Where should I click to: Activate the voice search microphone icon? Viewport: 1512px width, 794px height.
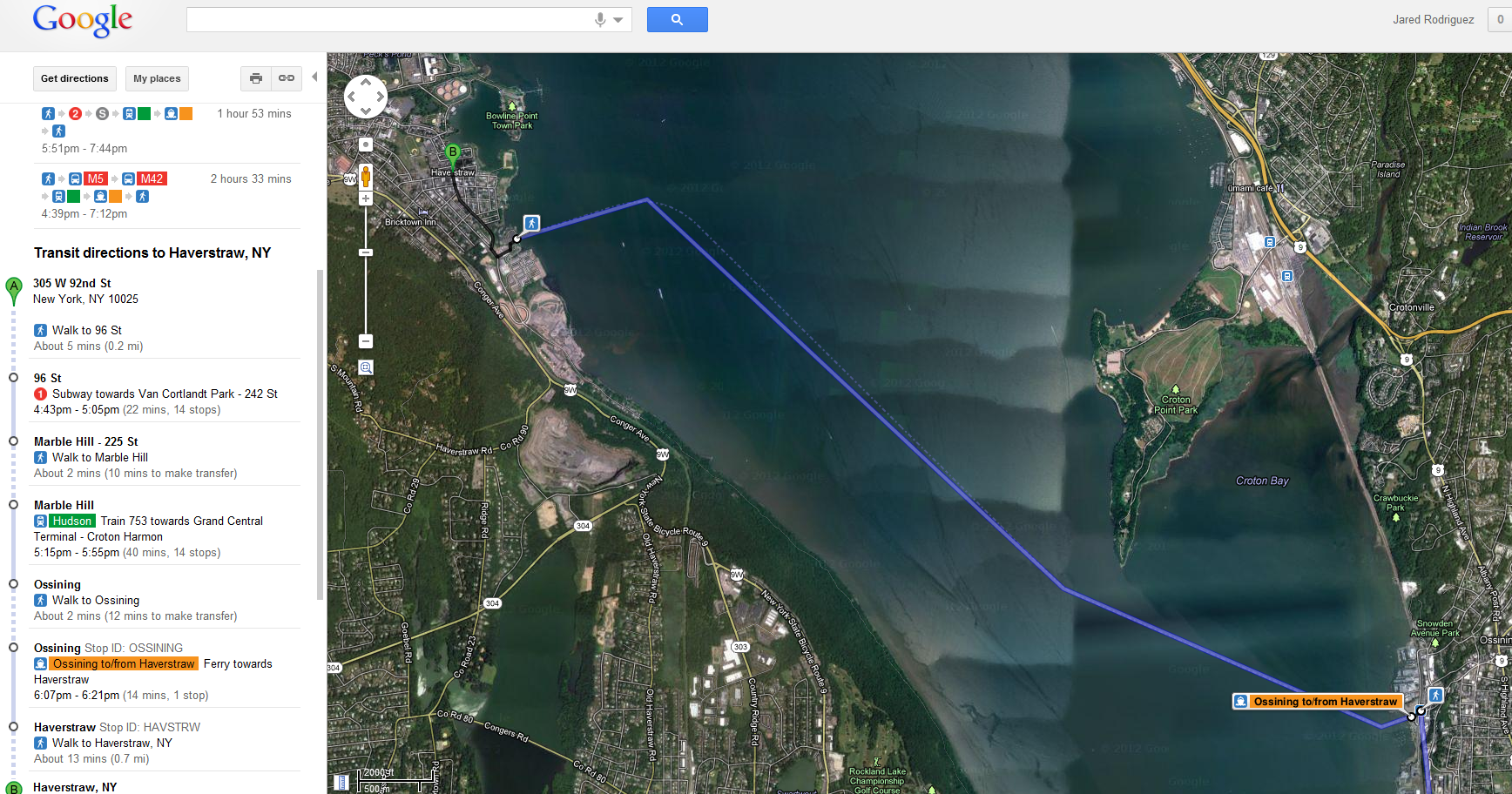click(x=600, y=19)
